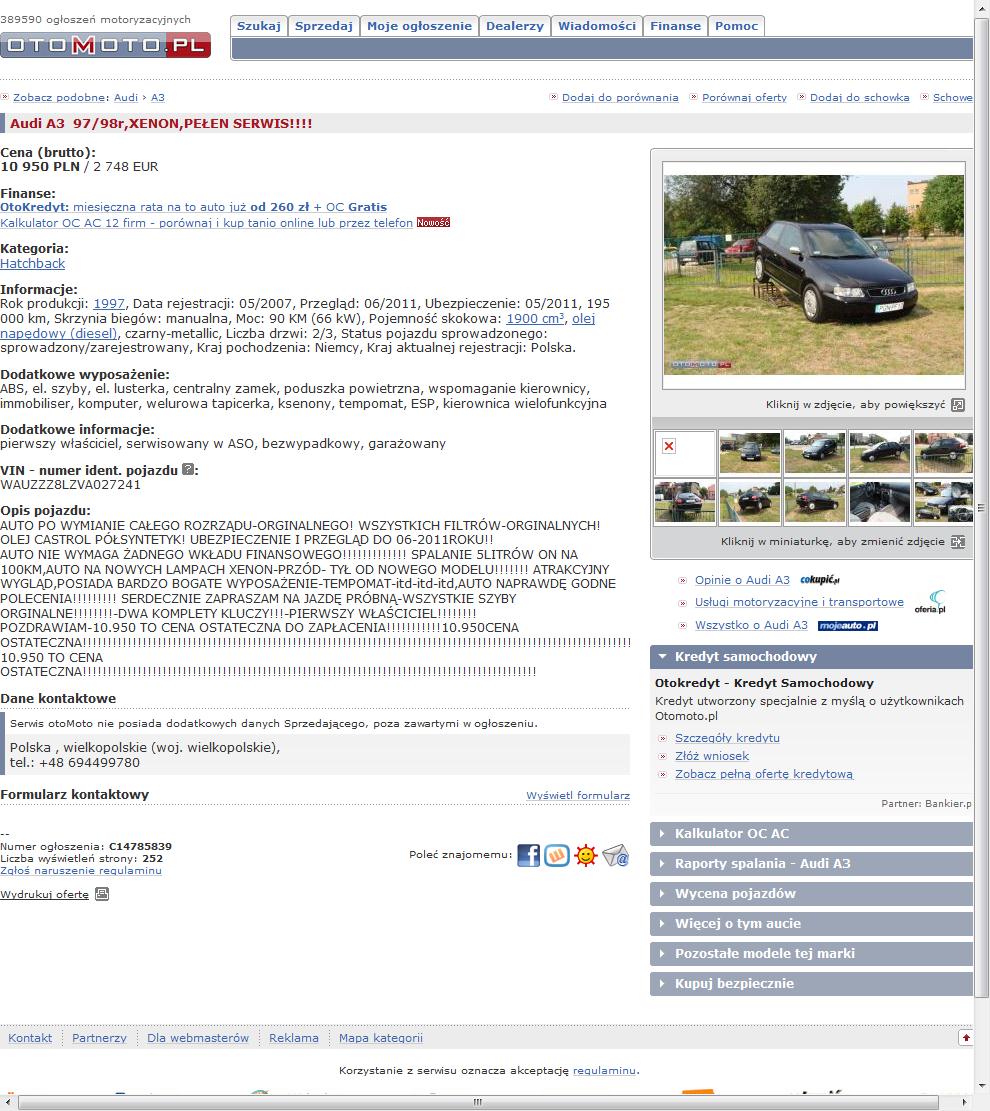990x1111 pixels.
Task: Select the second thumbnail in top row
Action: coord(750,453)
